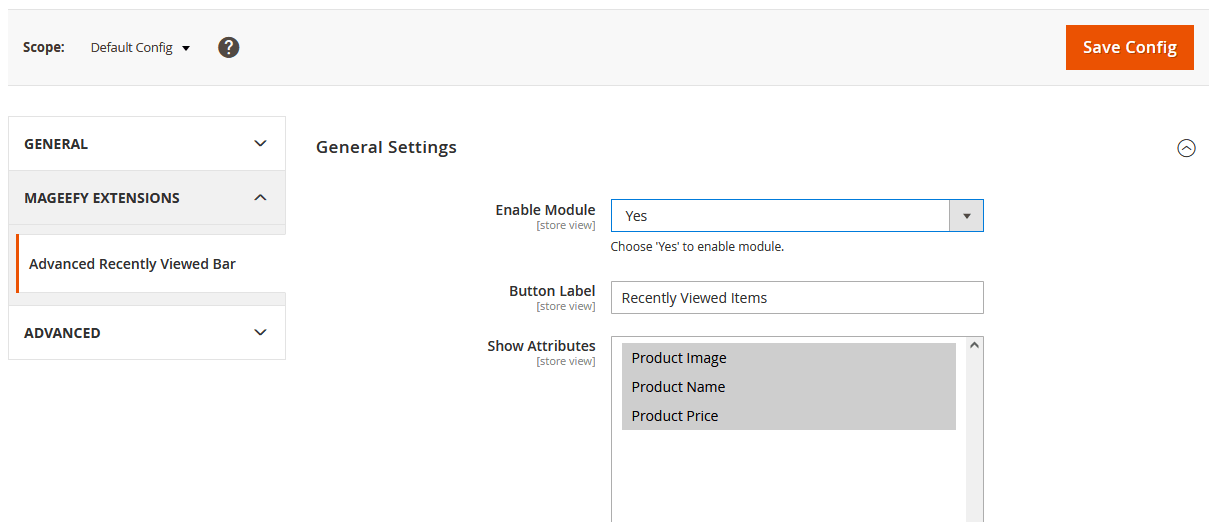1225x522 pixels.
Task: Click the Show Attributes scroll up arrow
Action: click(x=974, y=346)
